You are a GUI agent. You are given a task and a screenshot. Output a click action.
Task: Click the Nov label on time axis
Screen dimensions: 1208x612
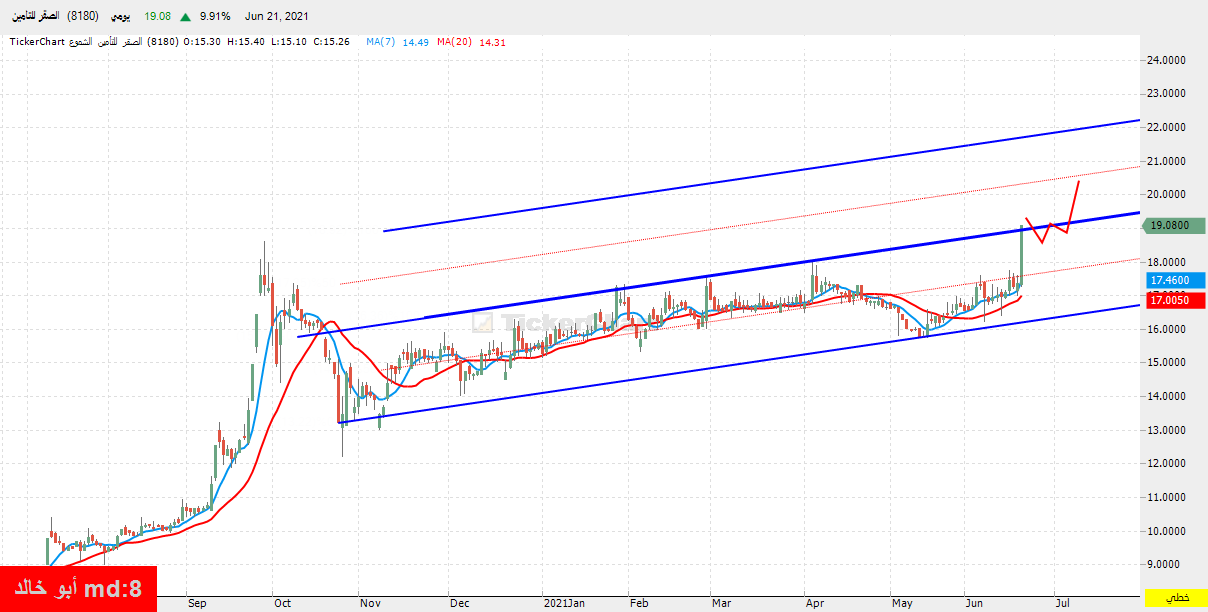pos(369,603)
